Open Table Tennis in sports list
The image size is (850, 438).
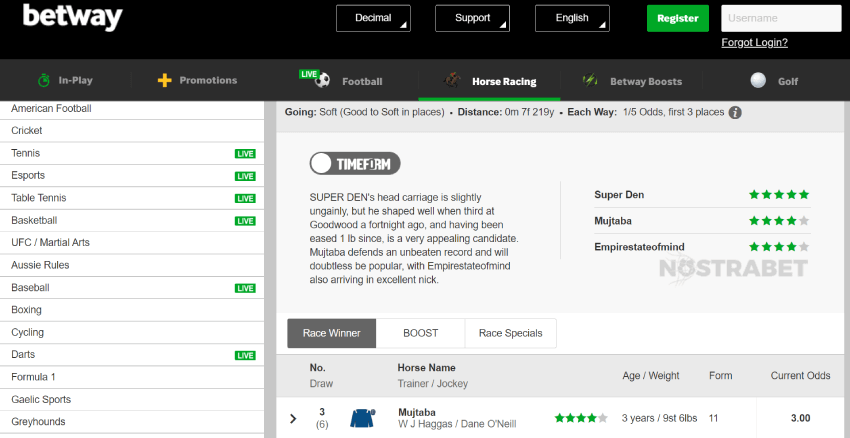132,198
